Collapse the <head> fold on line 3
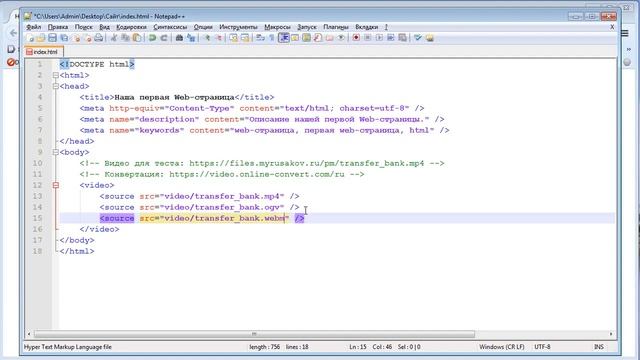640x360 pixels. 56,87
